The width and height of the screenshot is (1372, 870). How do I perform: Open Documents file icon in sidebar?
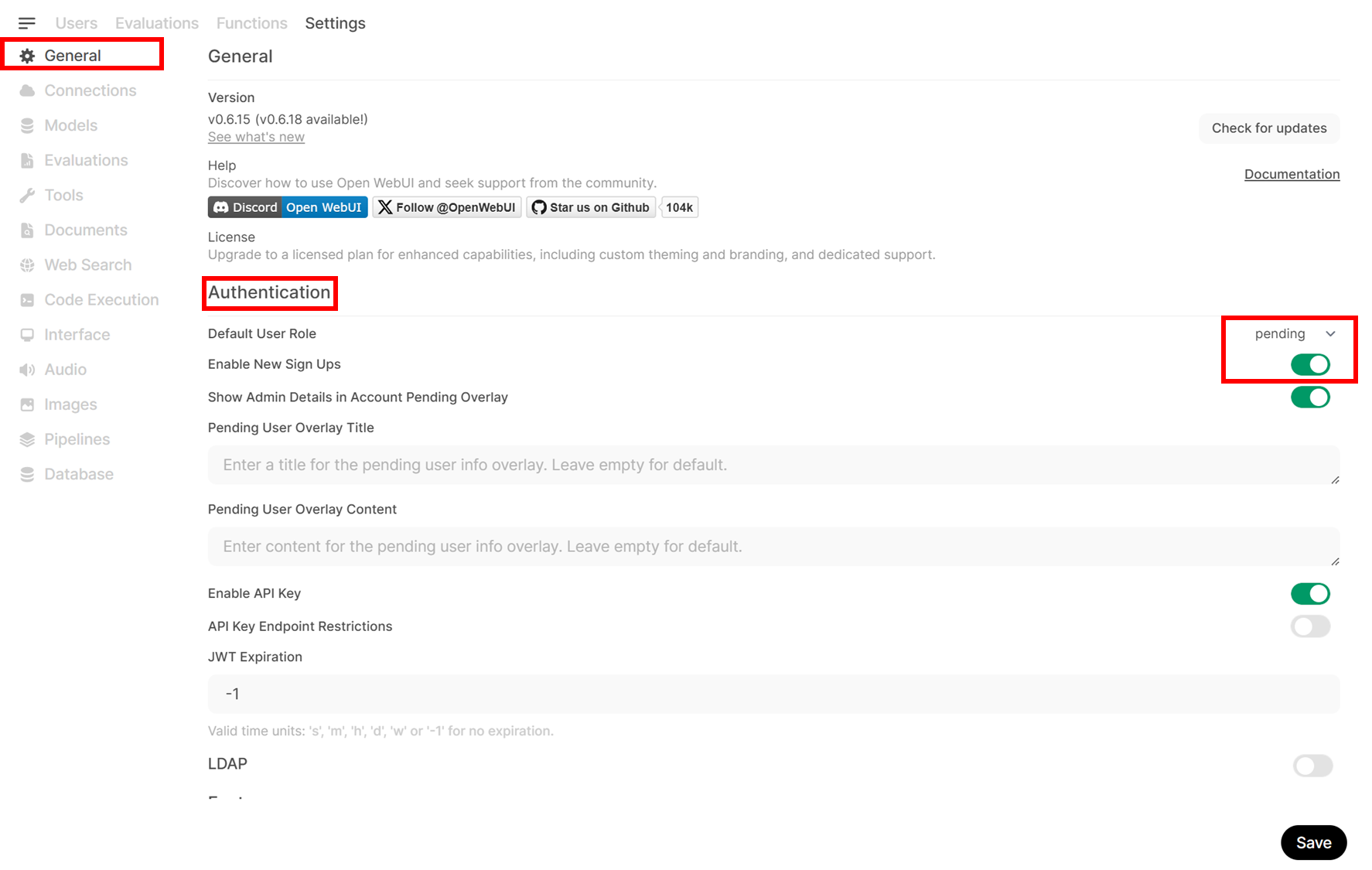[x=27, y=230]
